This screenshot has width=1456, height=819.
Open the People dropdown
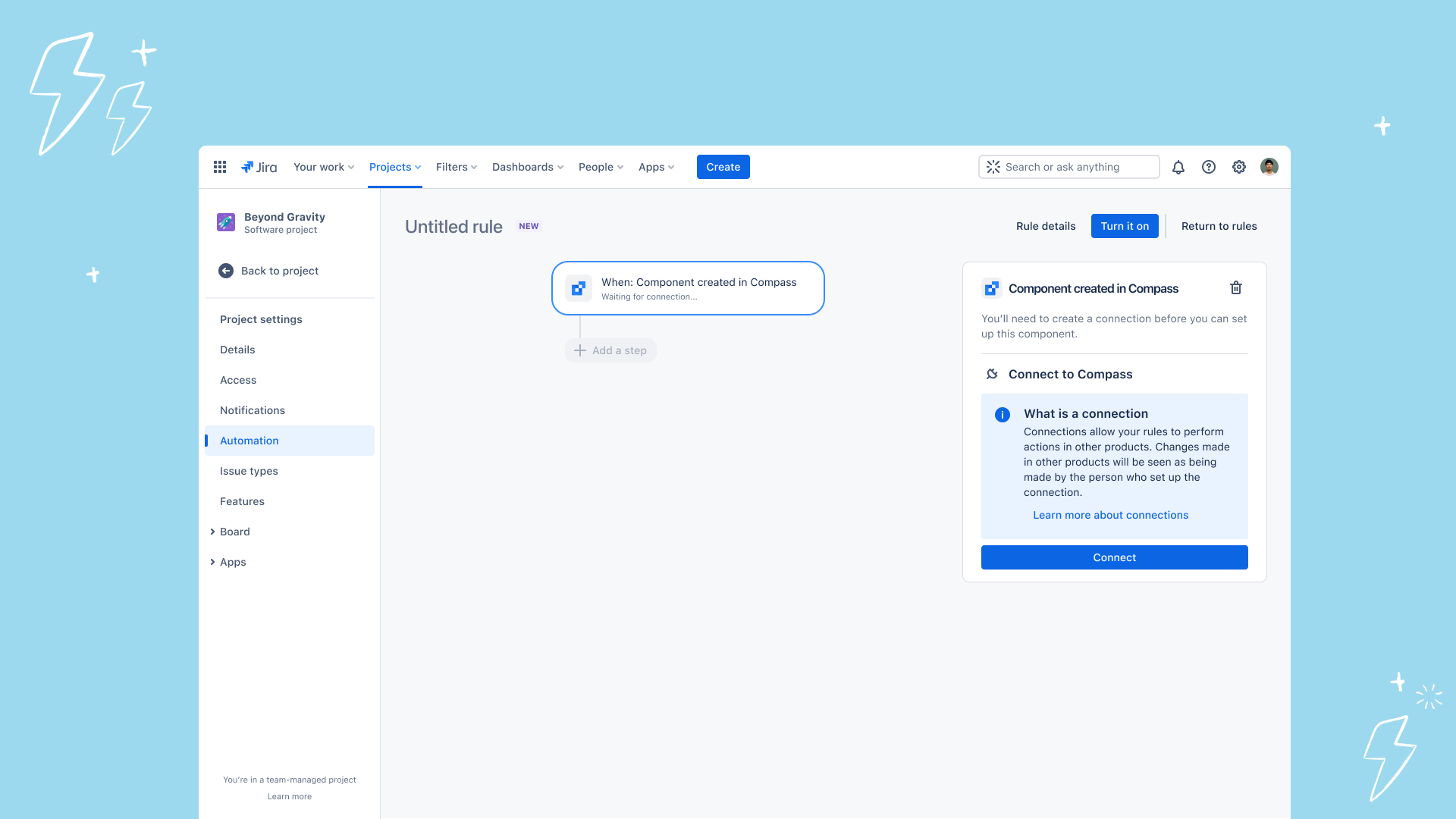click(x=601, y=167)
